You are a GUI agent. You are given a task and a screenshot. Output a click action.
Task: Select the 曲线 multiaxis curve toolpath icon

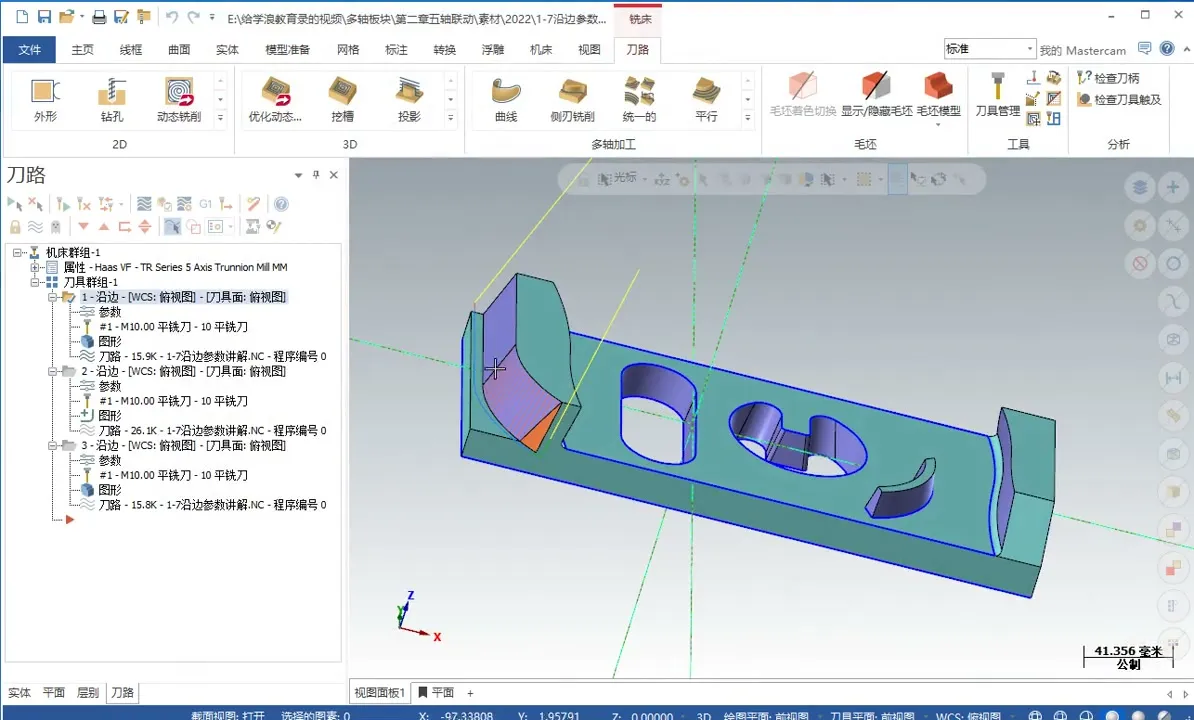[505, 98]
